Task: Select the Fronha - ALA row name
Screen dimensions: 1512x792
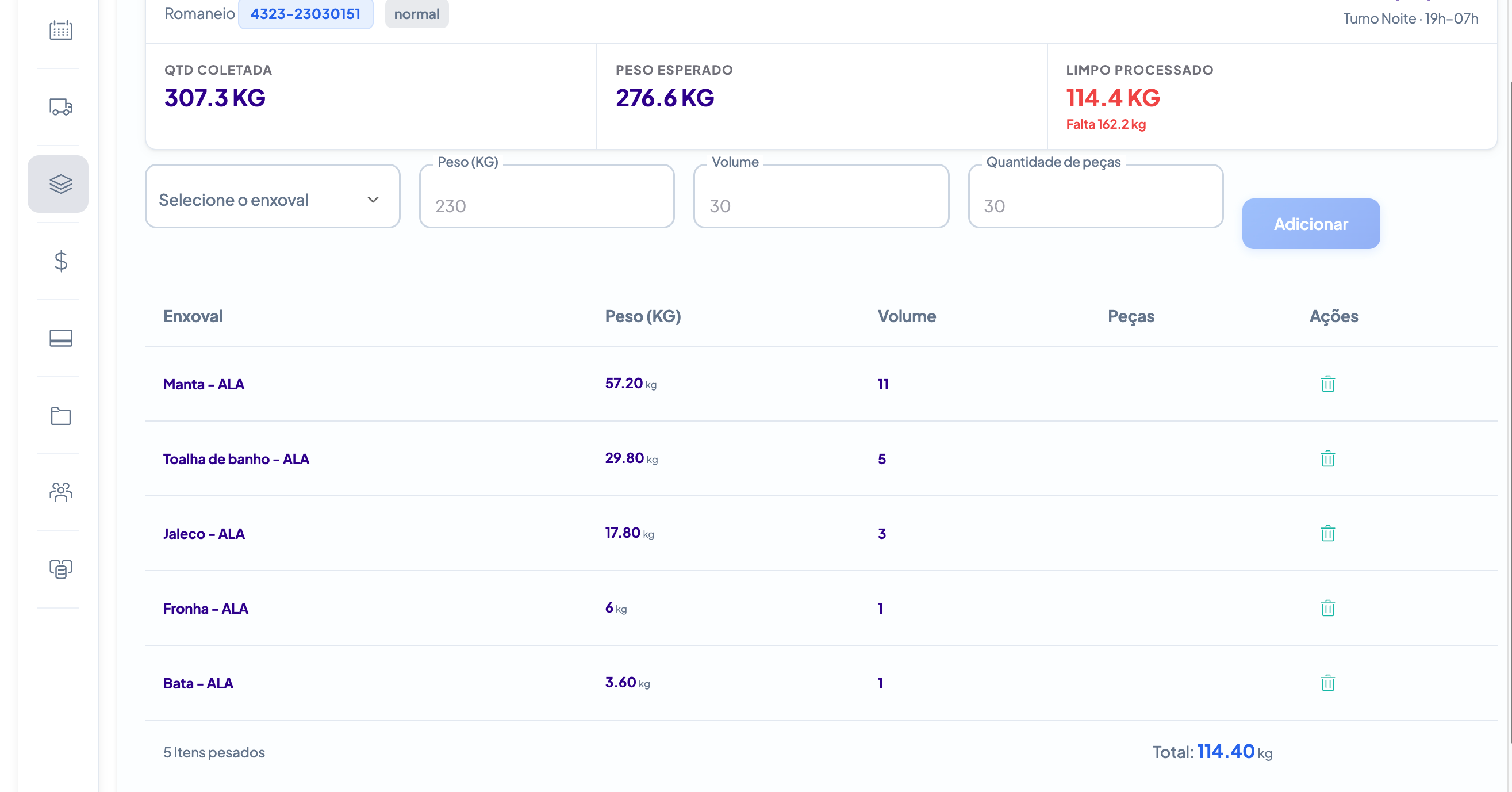Action: (x=205, y=609)
